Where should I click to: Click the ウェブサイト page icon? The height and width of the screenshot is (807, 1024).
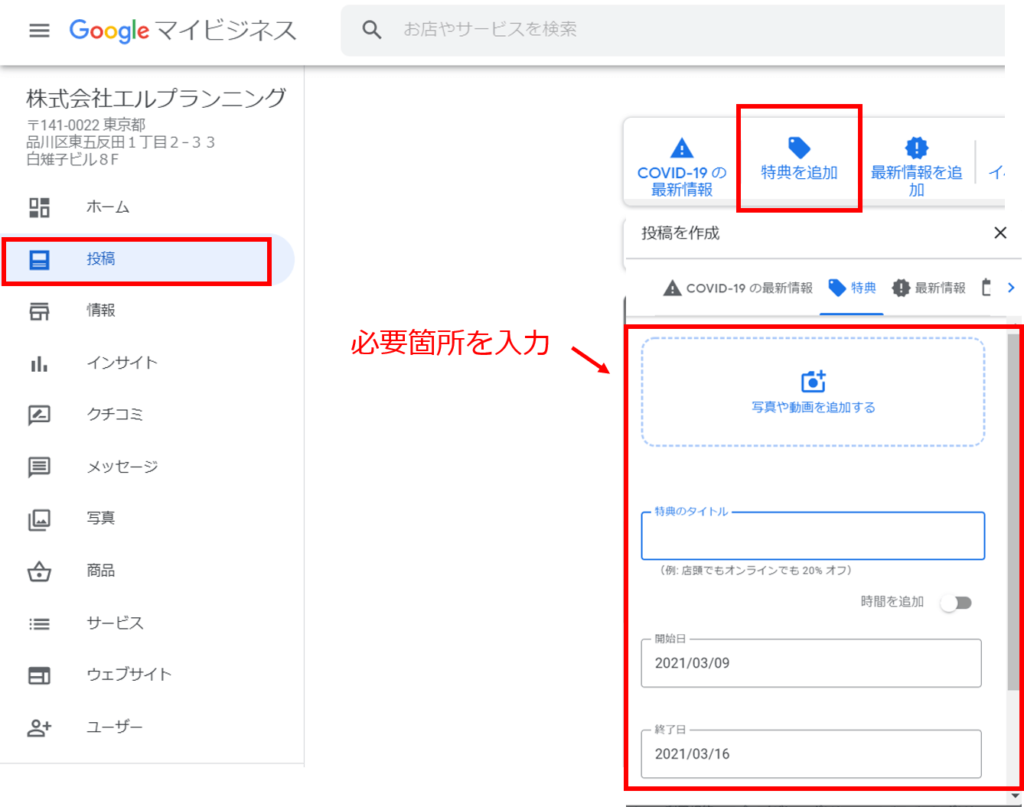[x=39, y=675]
